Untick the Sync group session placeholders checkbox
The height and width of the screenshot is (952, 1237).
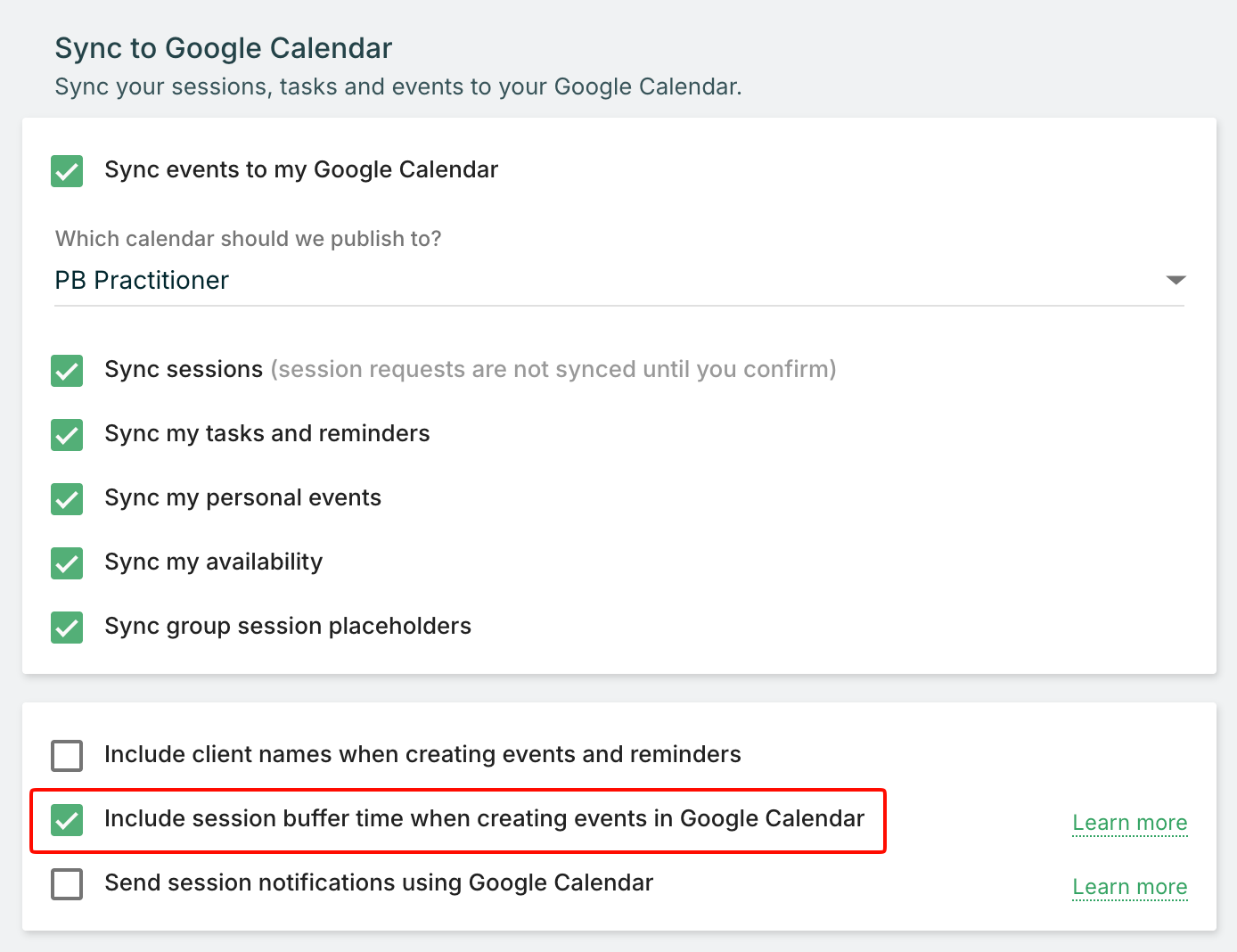click(x=67, y=628)
